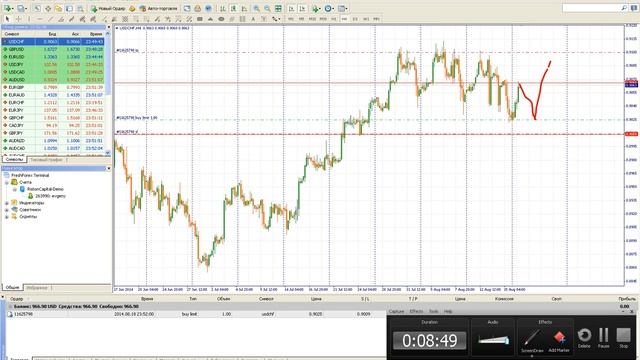
Task: Select USDCHF row in Market Watch
Action: [53, 42]
